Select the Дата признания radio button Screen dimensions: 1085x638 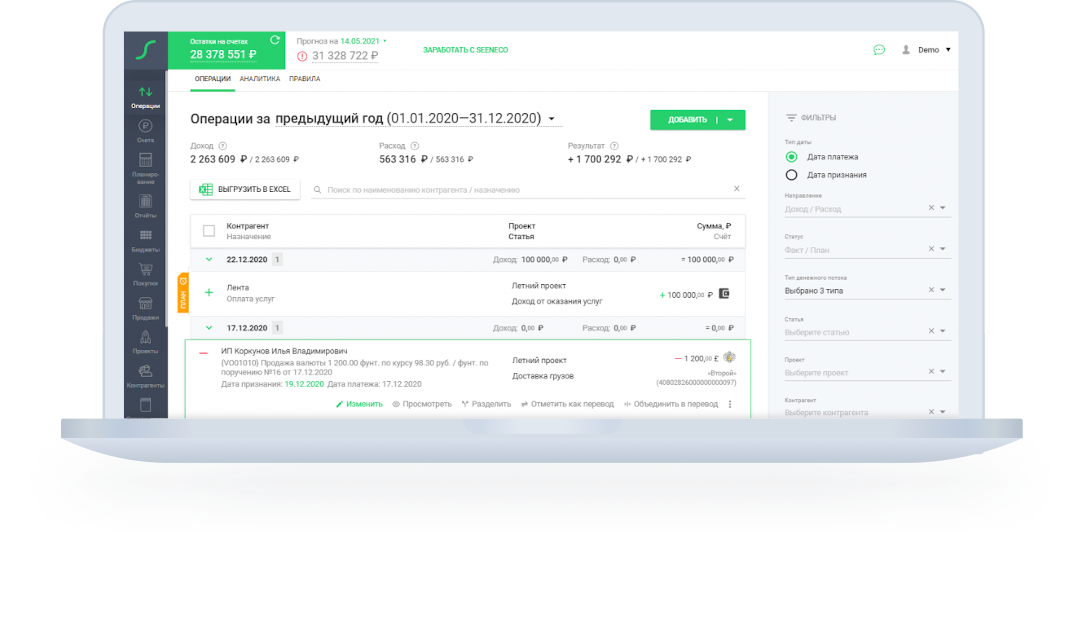click(792, 175)
